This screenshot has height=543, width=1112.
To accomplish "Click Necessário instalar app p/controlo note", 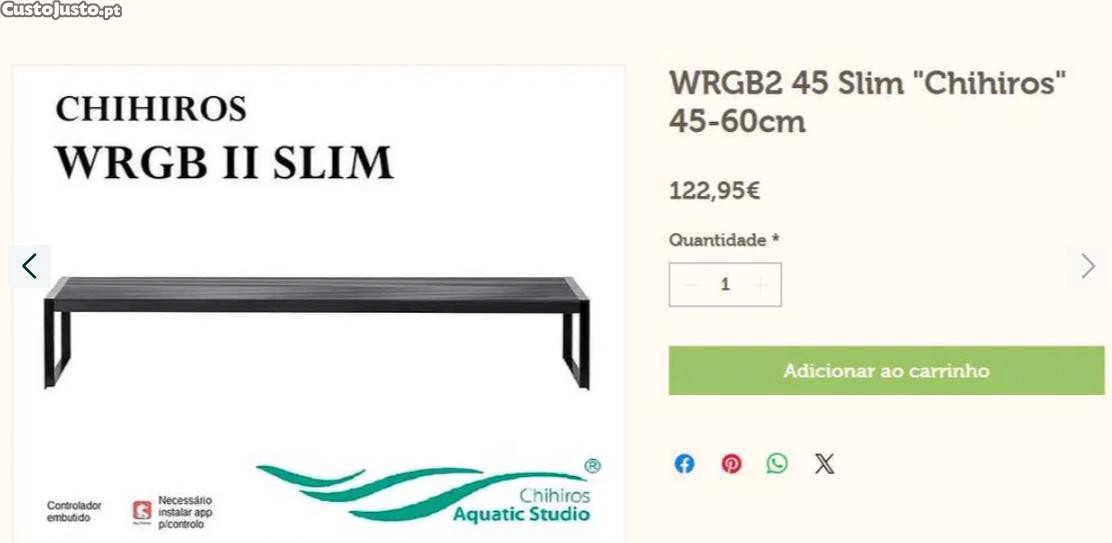I will pyautogui.click(x=185, y=512).
